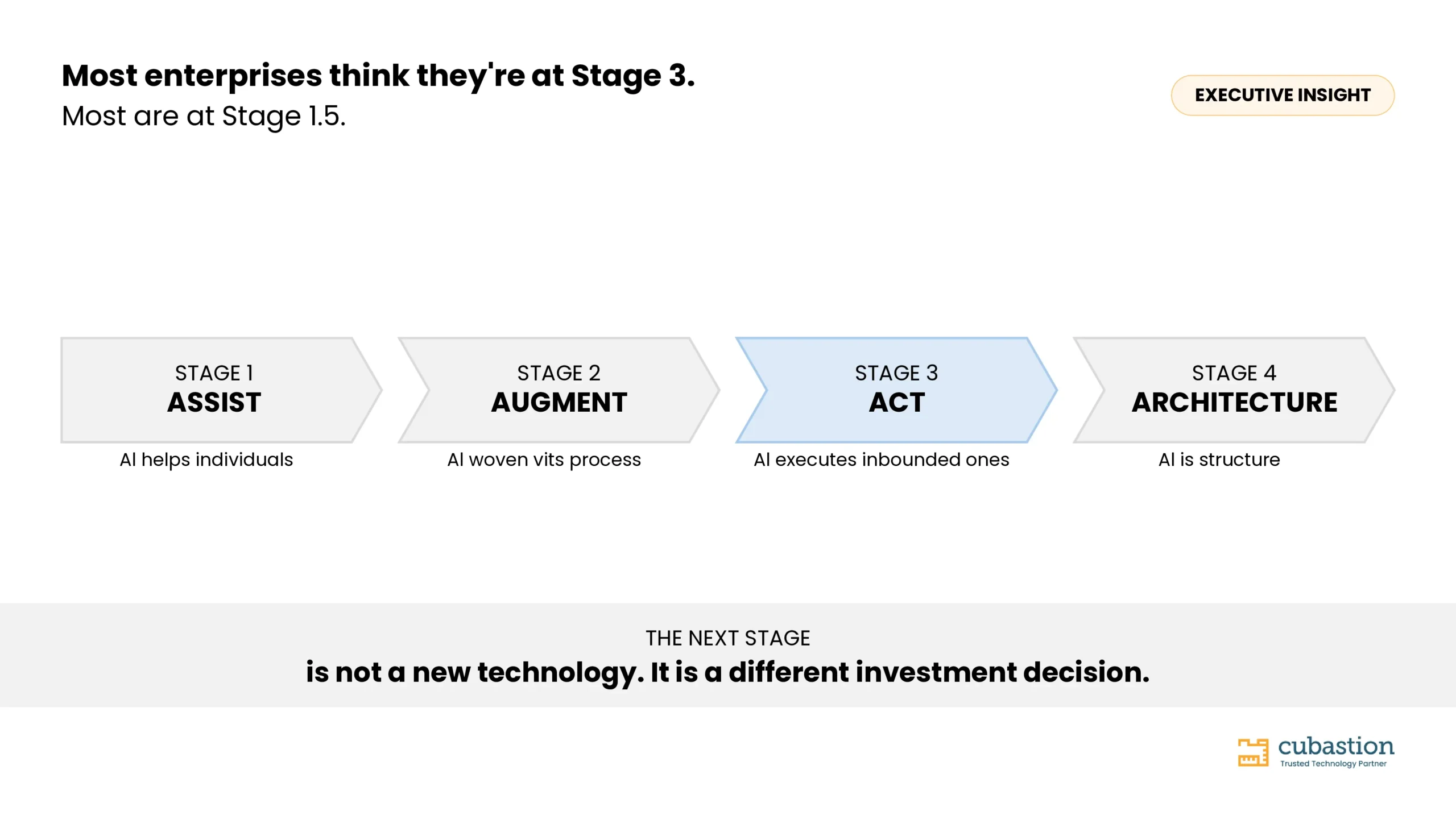This screenshot has height=819, width=1456.
Task: Click the Trusted Technology Partner tagline
Action: coord(1333,764)
